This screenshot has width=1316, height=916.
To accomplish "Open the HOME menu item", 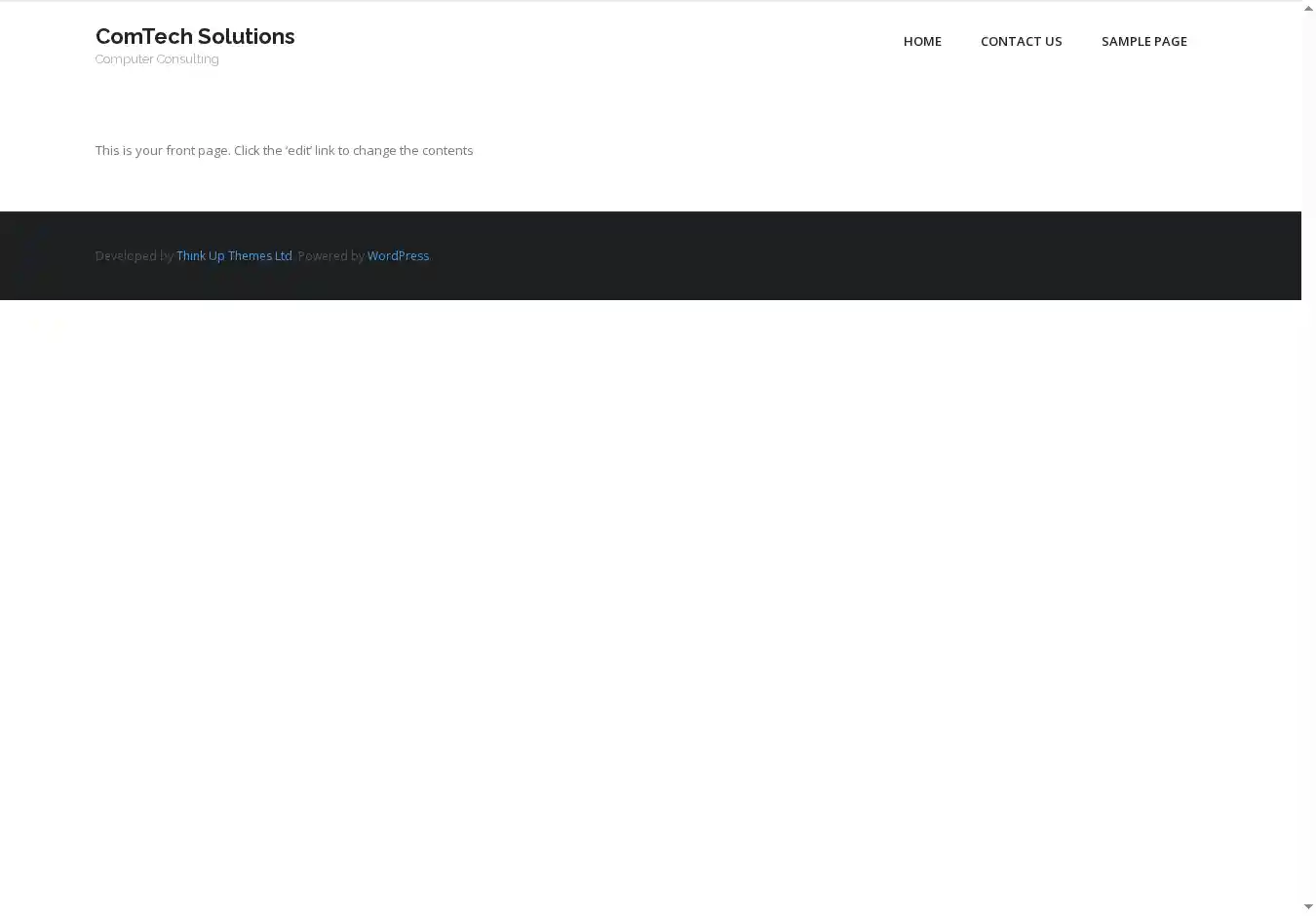I will pos(922,41).
